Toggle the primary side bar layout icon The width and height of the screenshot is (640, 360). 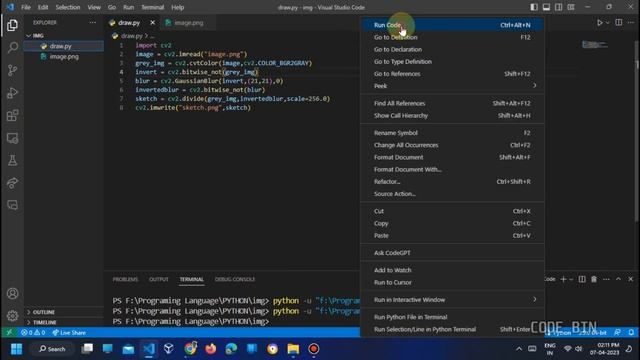[534, 7]
